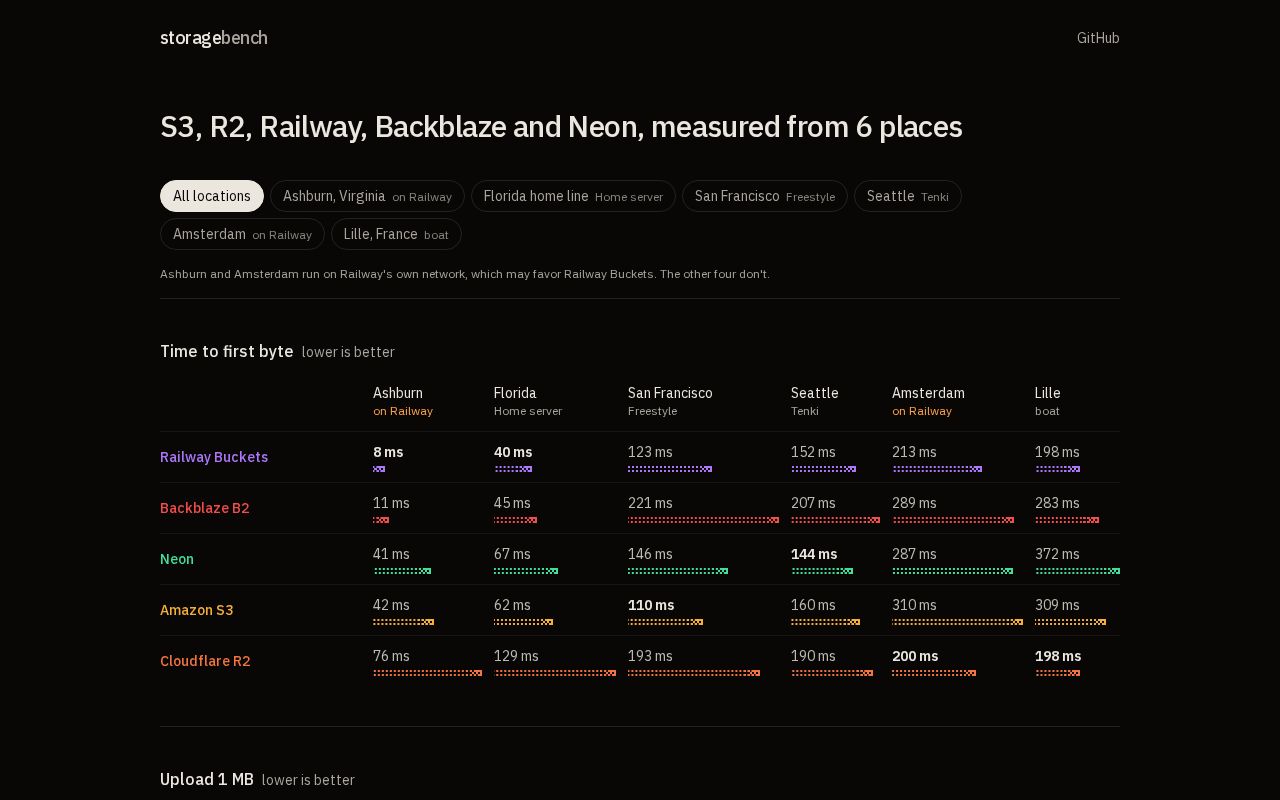Click Backblaze B2 221 ms San Francisco value
This screenshot has height=800, width=1280.
(650, 503)
